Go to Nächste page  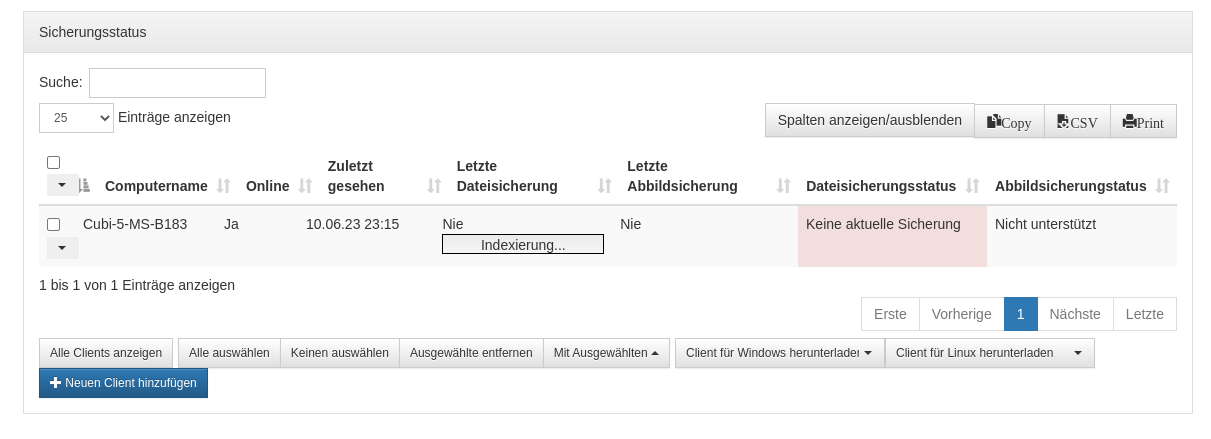pos(1075,314)
